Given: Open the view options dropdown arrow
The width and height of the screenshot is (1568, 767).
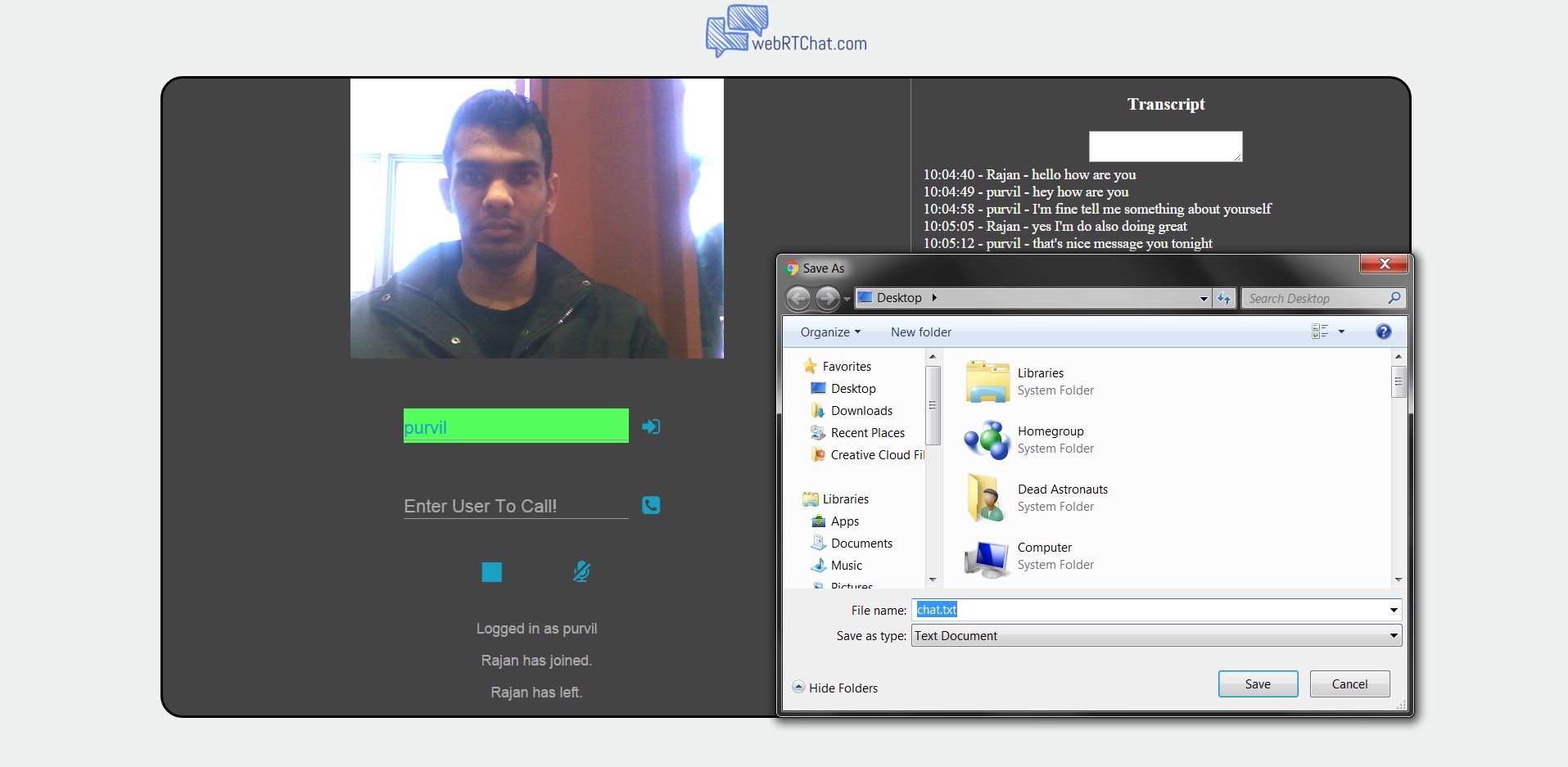Looking at the screenshot, I should 1341,332.
